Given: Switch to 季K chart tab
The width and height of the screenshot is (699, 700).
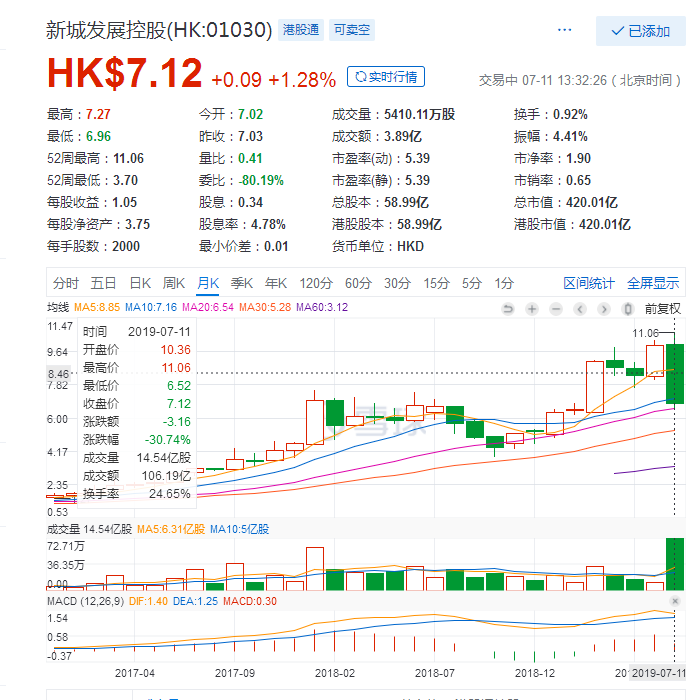Looking at the screenshot, I should pos(242,283).
